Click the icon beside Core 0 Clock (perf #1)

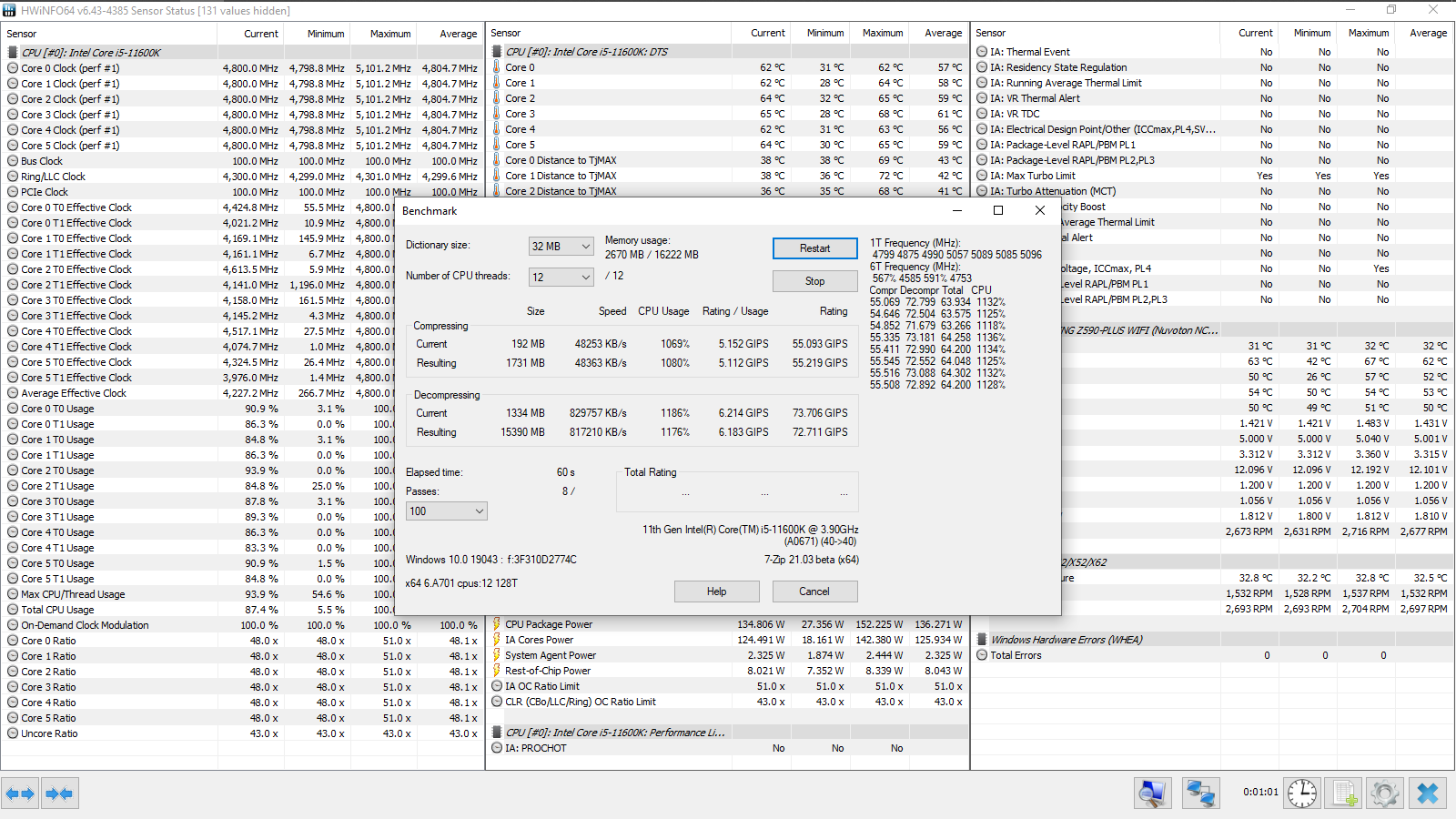[x=13, y=68]
